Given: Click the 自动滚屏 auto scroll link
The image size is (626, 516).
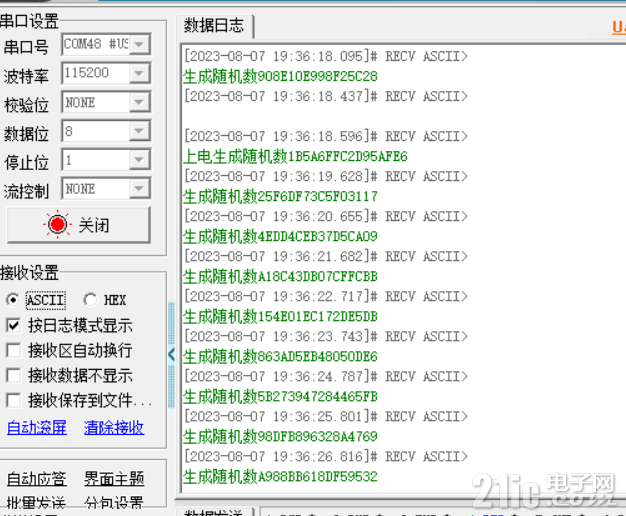Looking at the screenshot, I should [x=37, y=427].
